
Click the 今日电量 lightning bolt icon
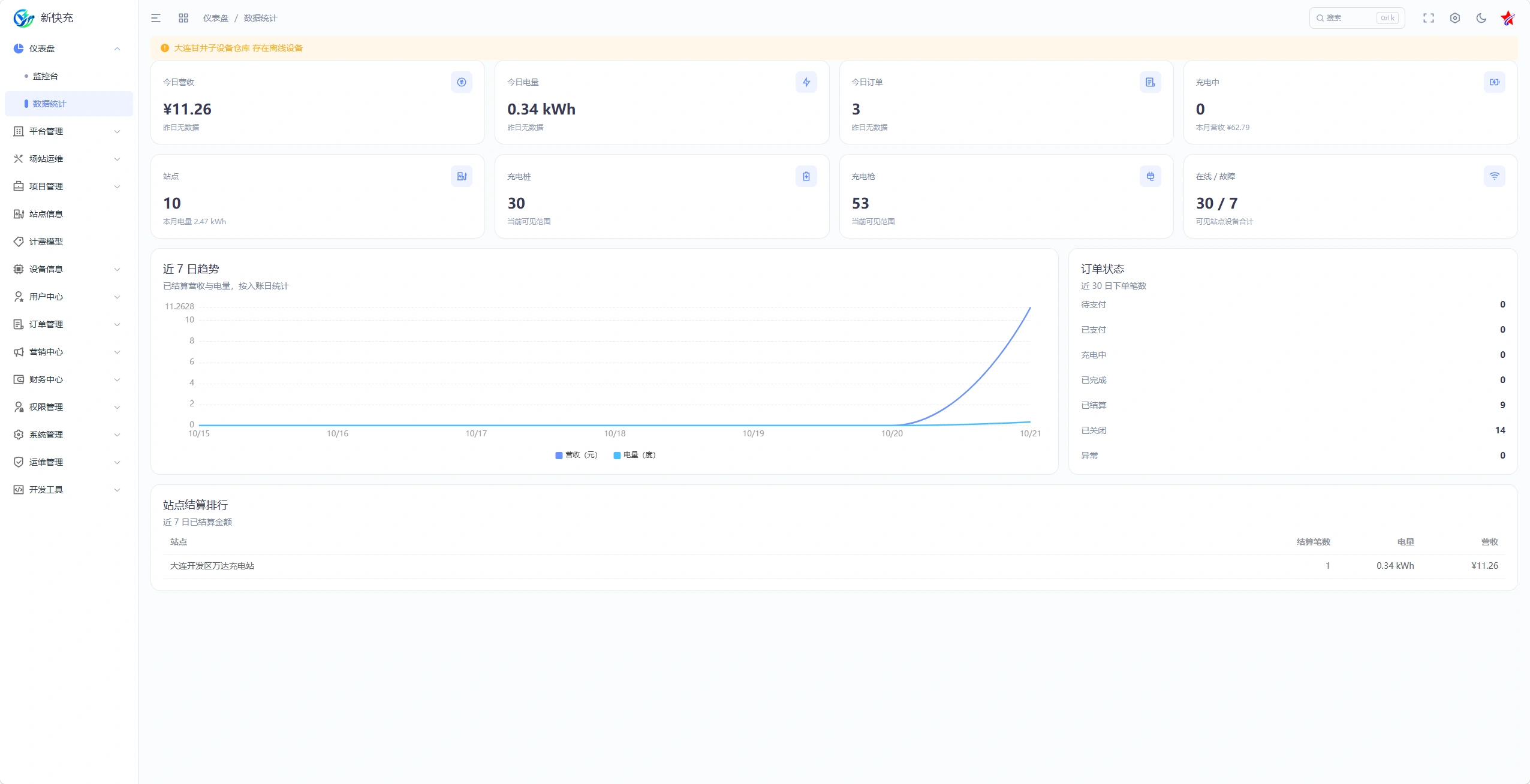(x=806, y=82)
